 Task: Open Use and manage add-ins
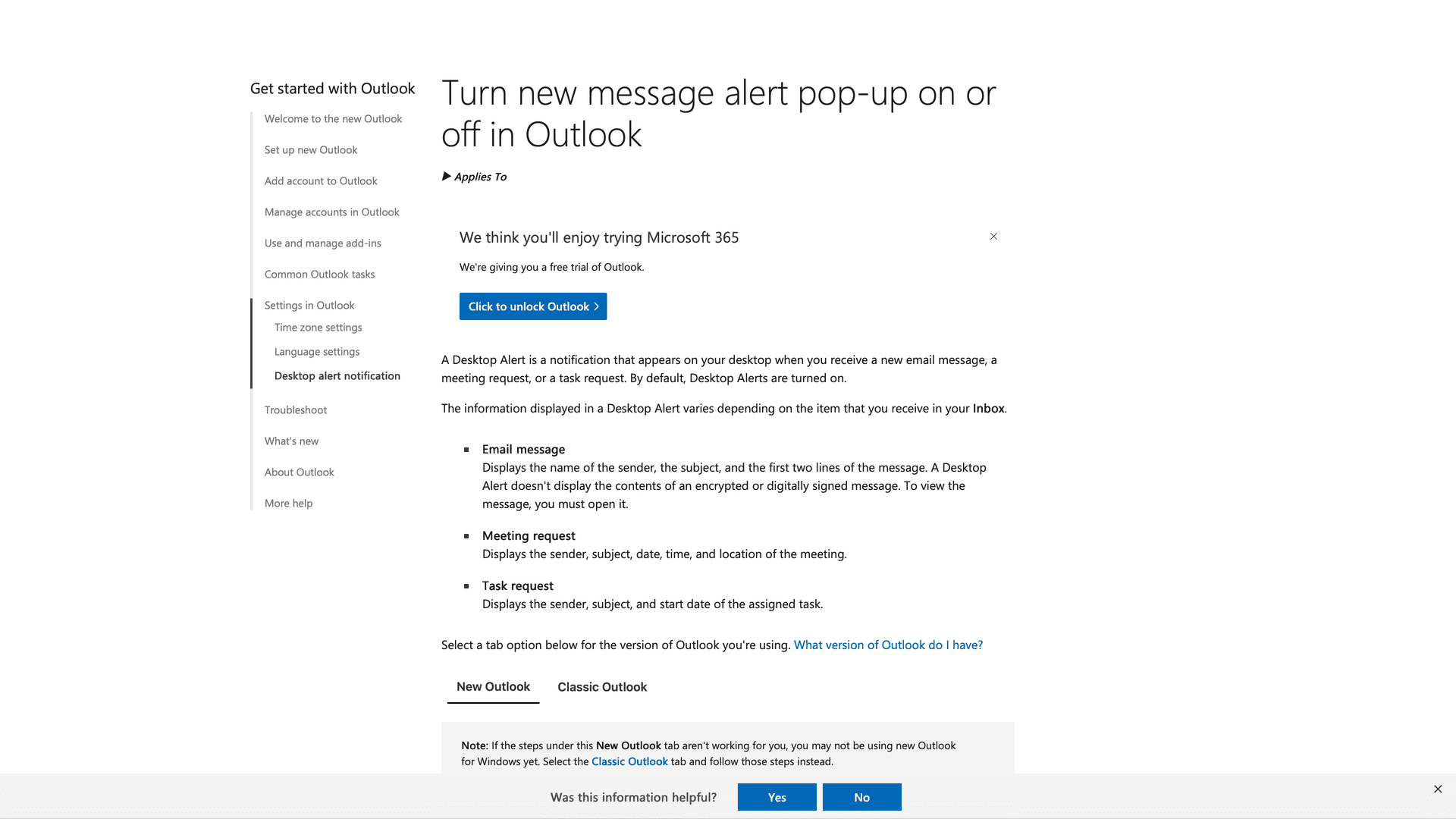tap(322, 243)
